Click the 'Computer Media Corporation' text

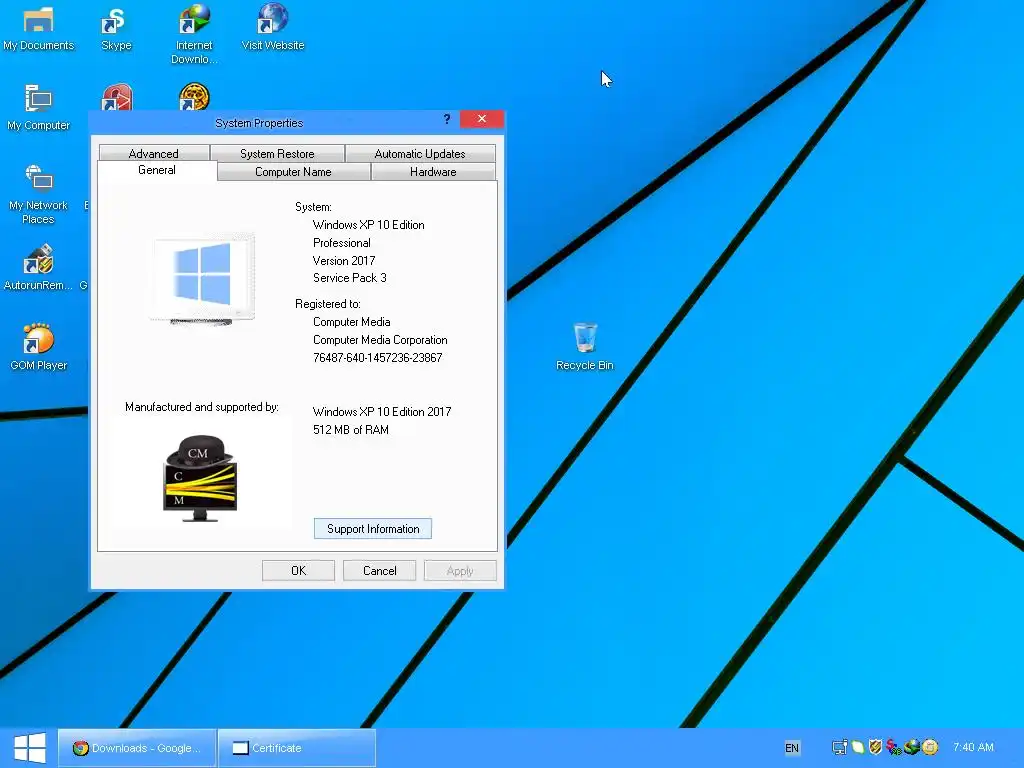[x=380, y=340]
